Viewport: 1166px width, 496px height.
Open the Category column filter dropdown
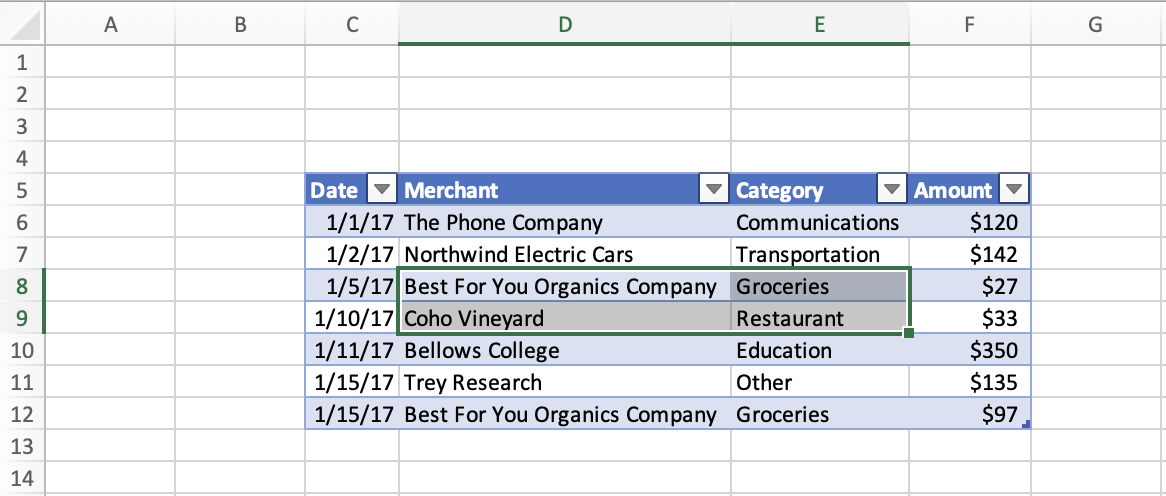(891, 190)
